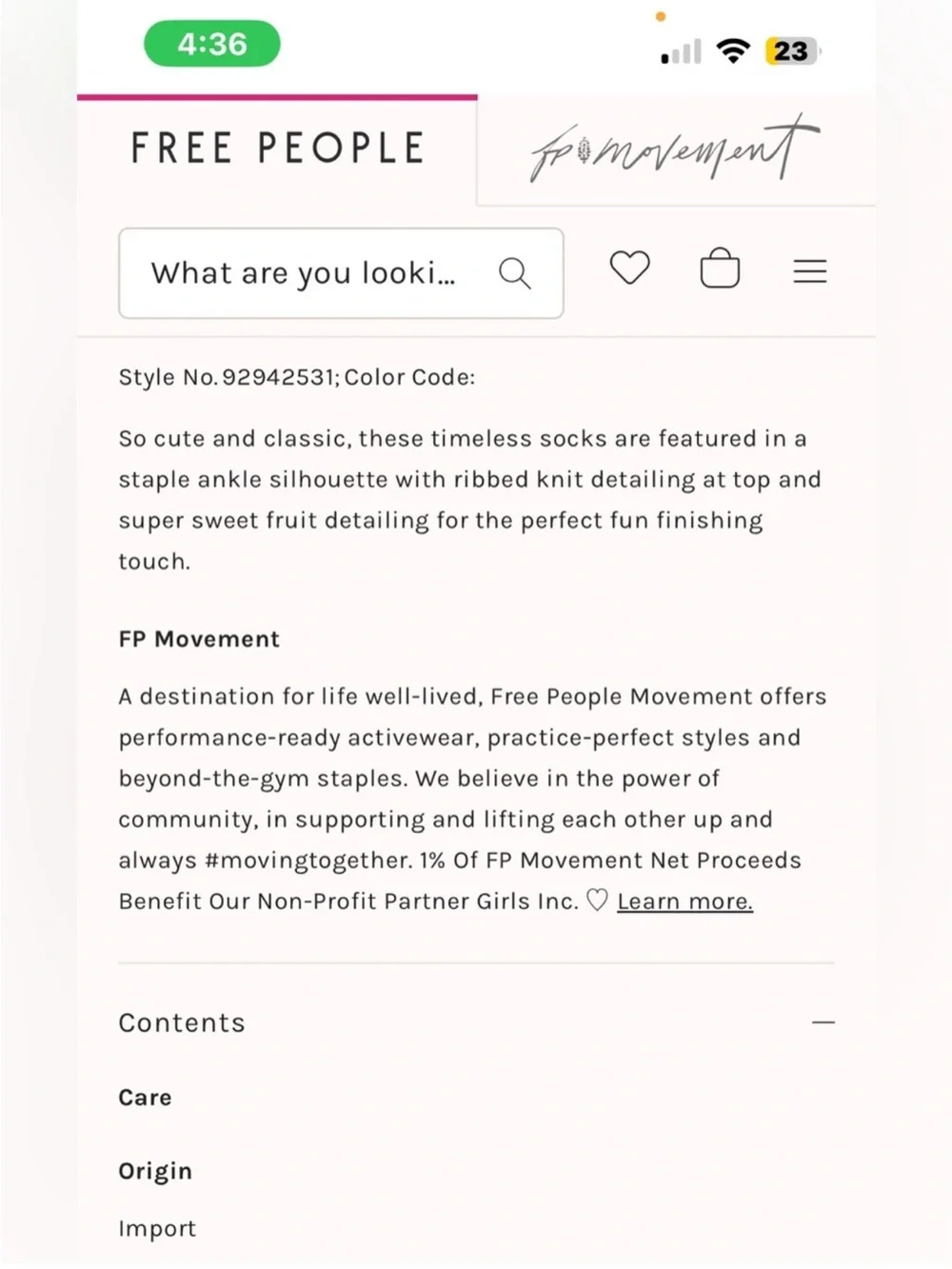
Task: Tap the Origin label under Contents
Action: [x=155, y=1171]
